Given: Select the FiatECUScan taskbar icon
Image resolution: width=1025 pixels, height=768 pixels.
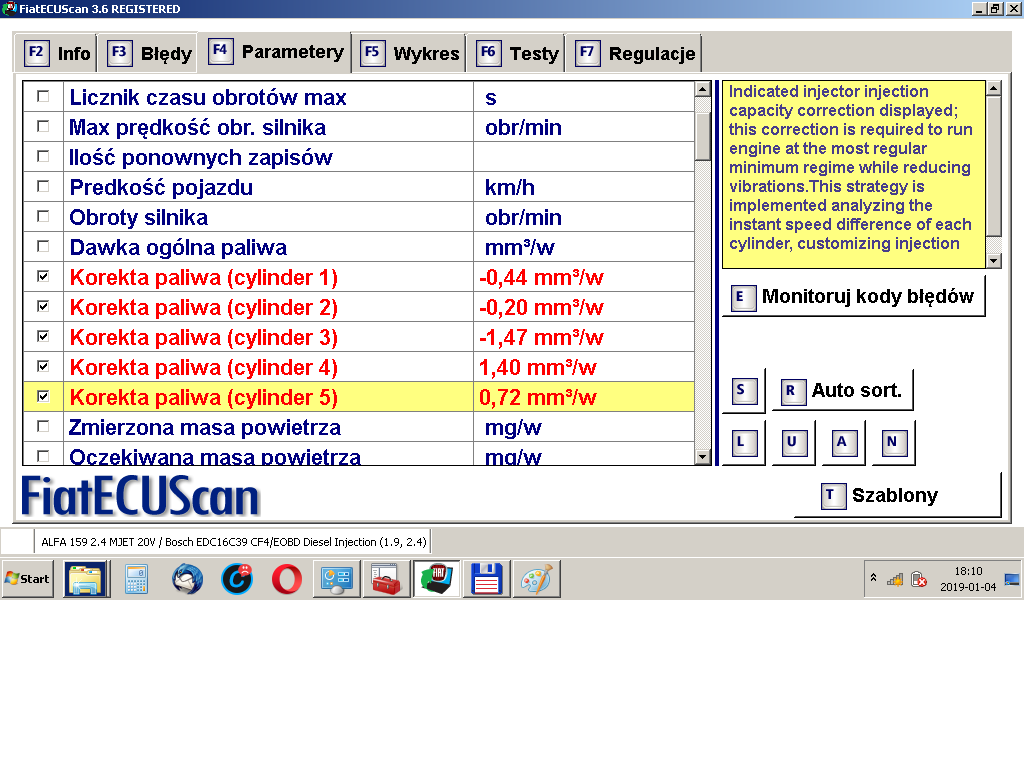Looking at the screenshot, I should (x=436, y=579).
